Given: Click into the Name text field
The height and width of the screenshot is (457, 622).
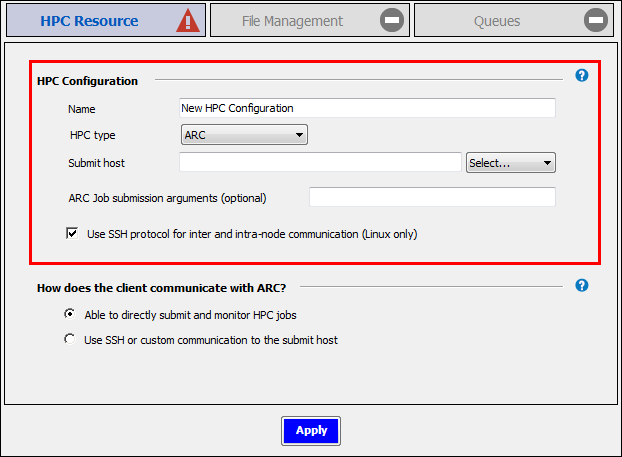Looking at the screenshot, I should point(366,108).
